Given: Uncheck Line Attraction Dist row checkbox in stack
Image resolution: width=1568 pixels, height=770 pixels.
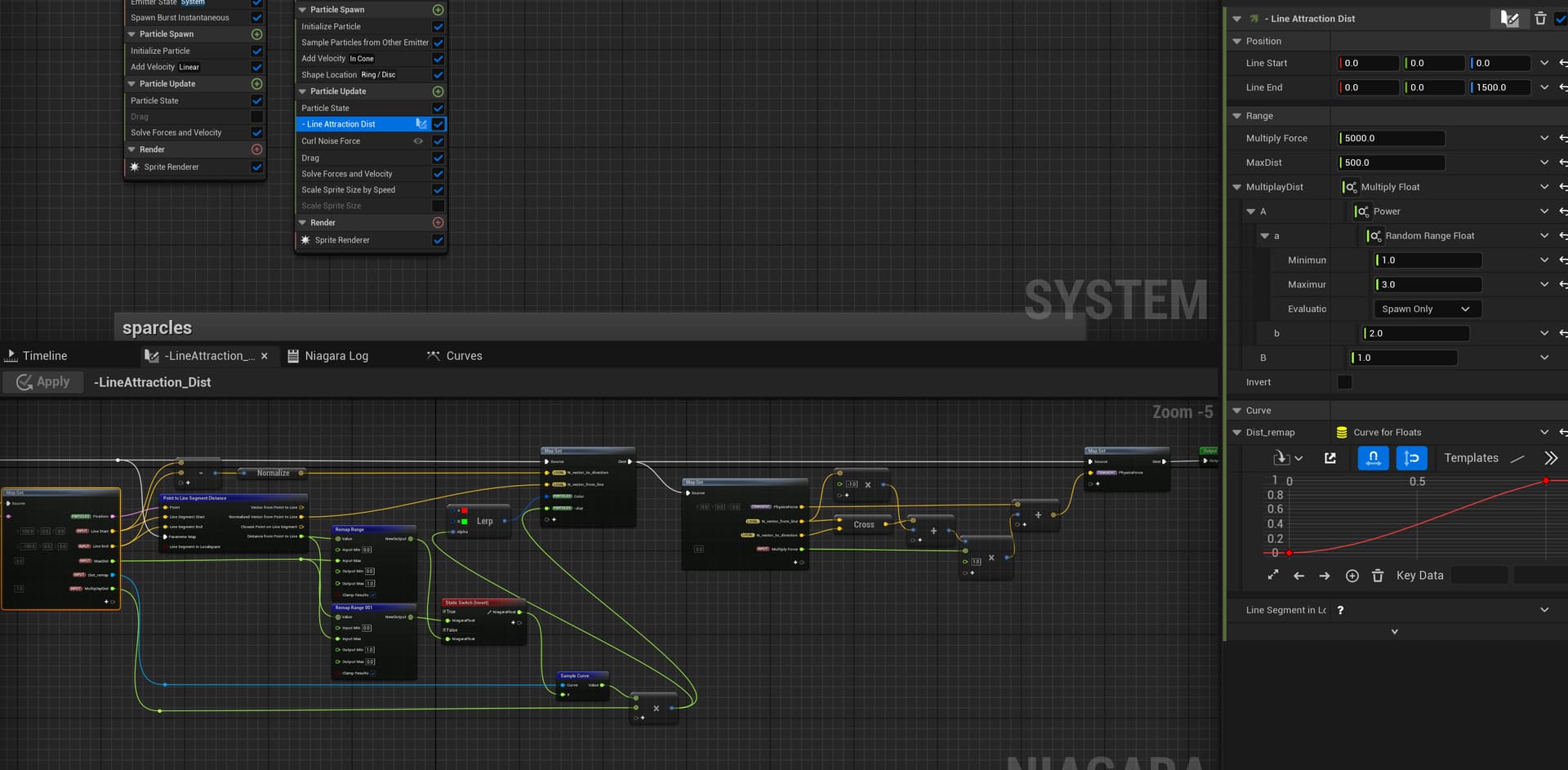Looking at the screenshot, I should 438,124.
